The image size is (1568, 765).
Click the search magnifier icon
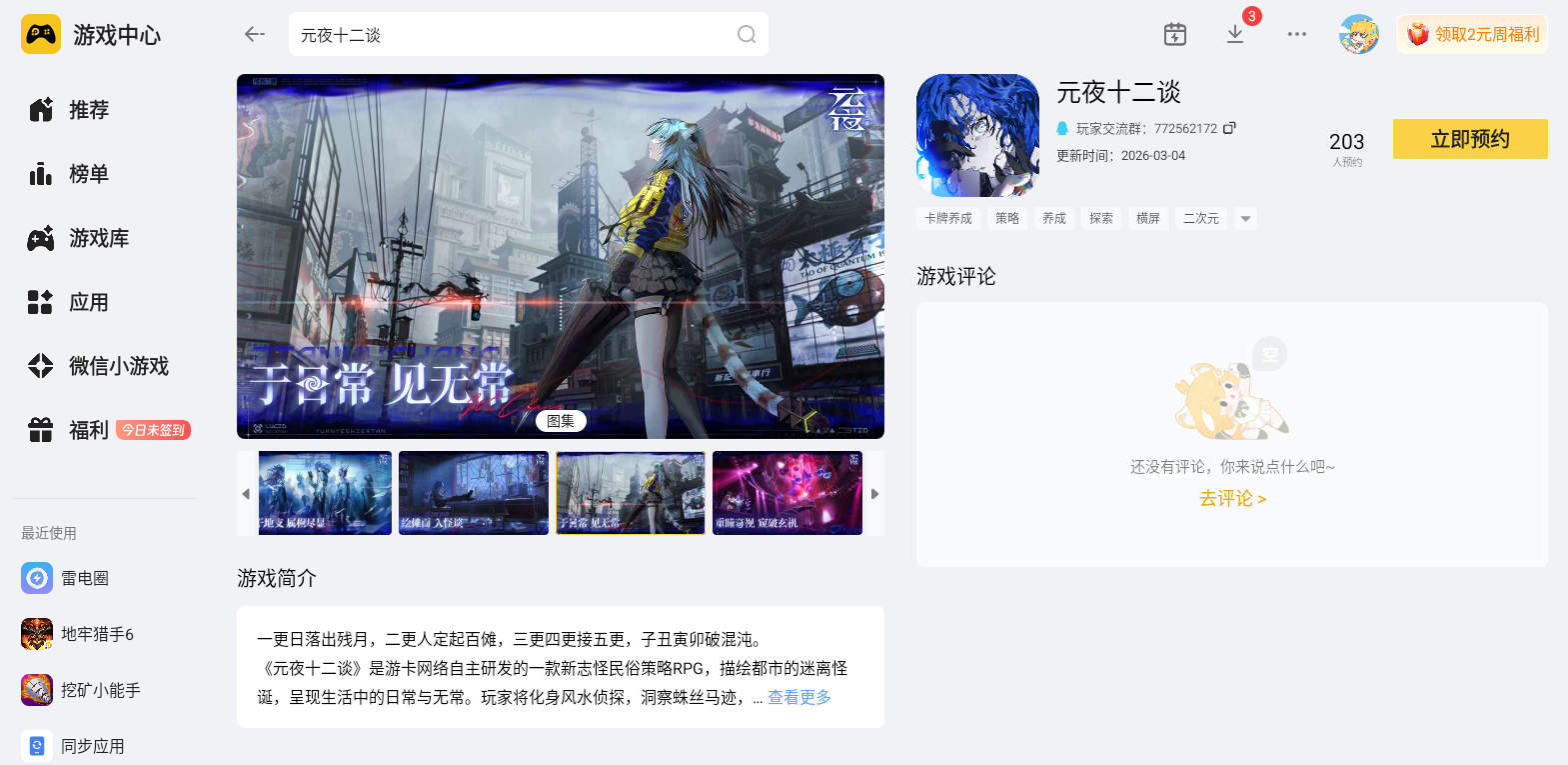747,35
